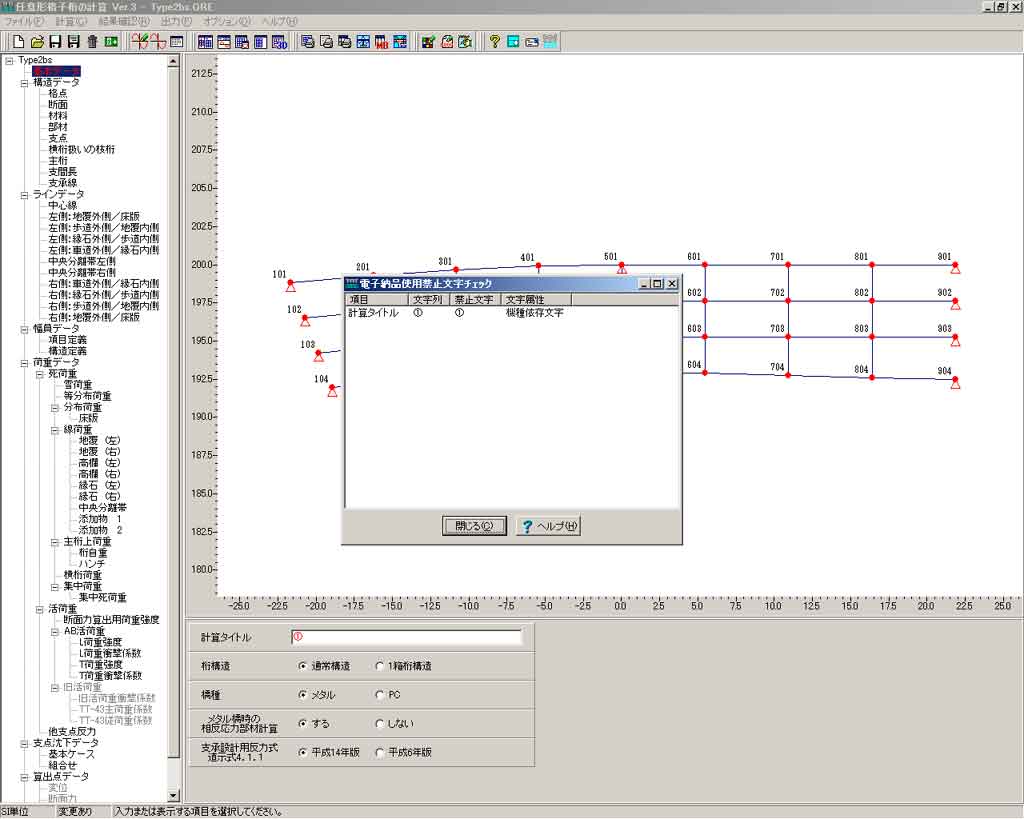This screenshot has height=819, width=1024.
Task: Select the L荷重強度 tree item
Action: click(x=100, y=643)
